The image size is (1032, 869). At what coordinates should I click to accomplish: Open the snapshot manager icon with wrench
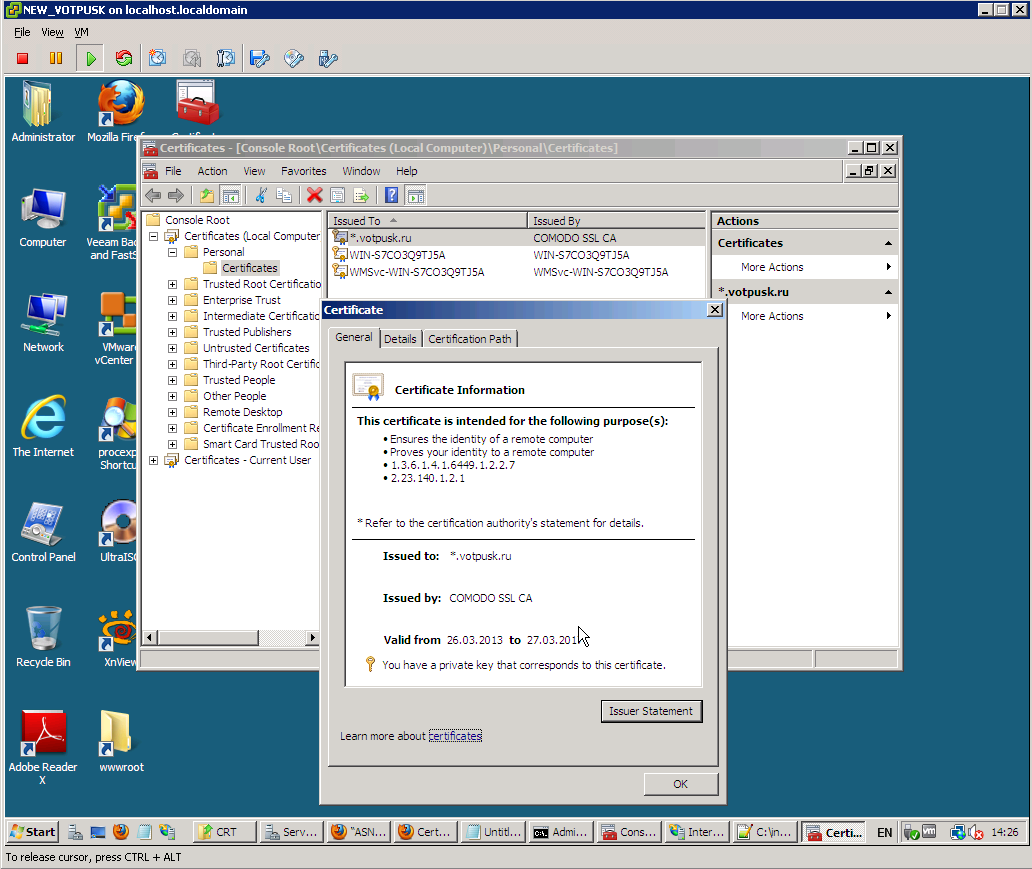click(226, 59)
